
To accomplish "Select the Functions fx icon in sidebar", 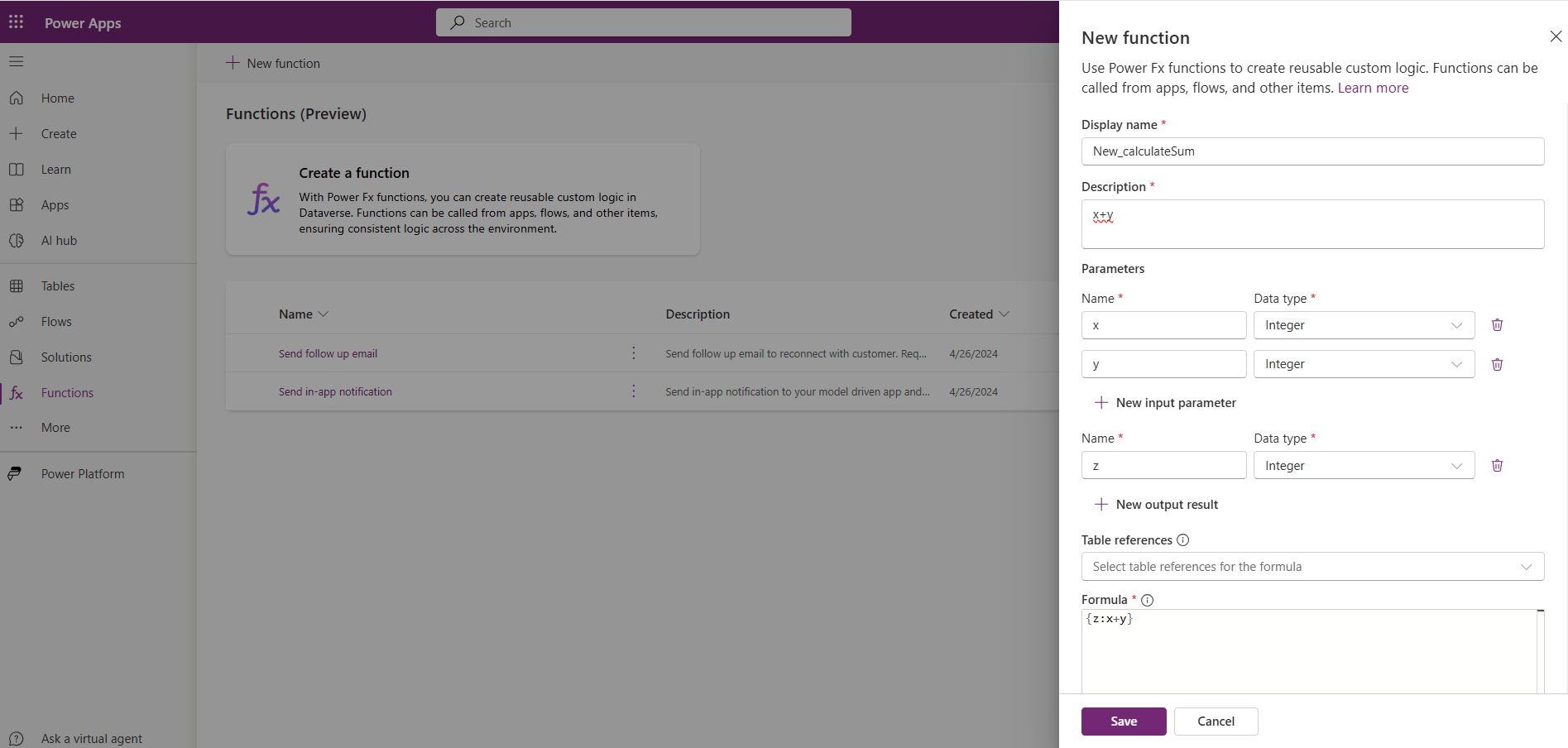I will (17, 392).
